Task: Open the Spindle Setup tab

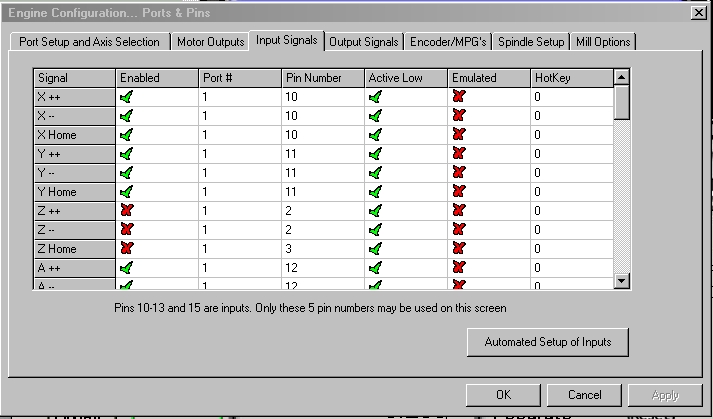Action: [x=532, y=42]
